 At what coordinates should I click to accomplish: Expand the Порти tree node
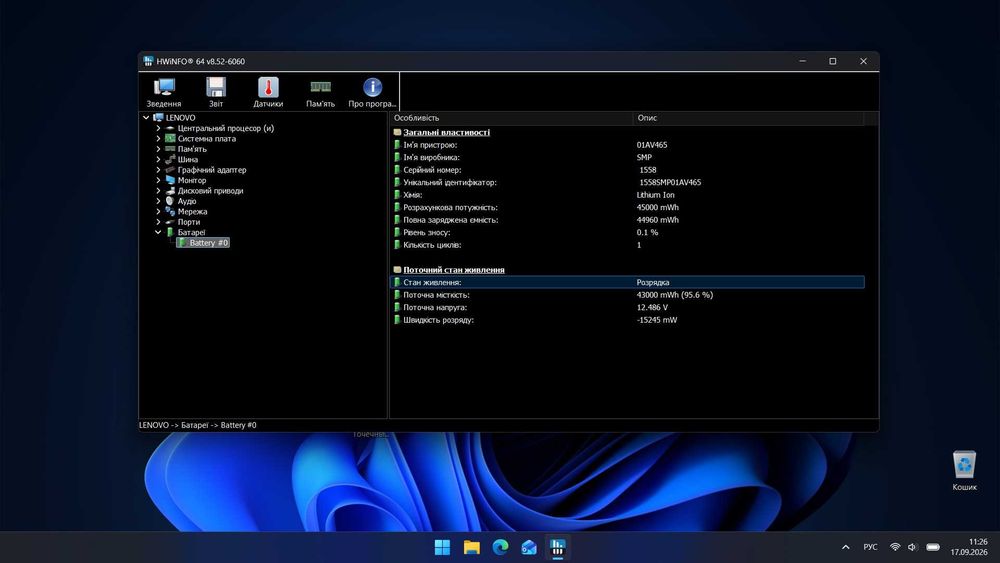158,222
